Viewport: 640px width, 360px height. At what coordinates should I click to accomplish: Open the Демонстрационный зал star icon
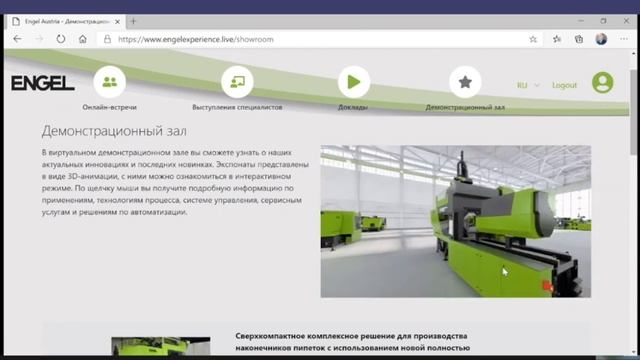(465, 82)
